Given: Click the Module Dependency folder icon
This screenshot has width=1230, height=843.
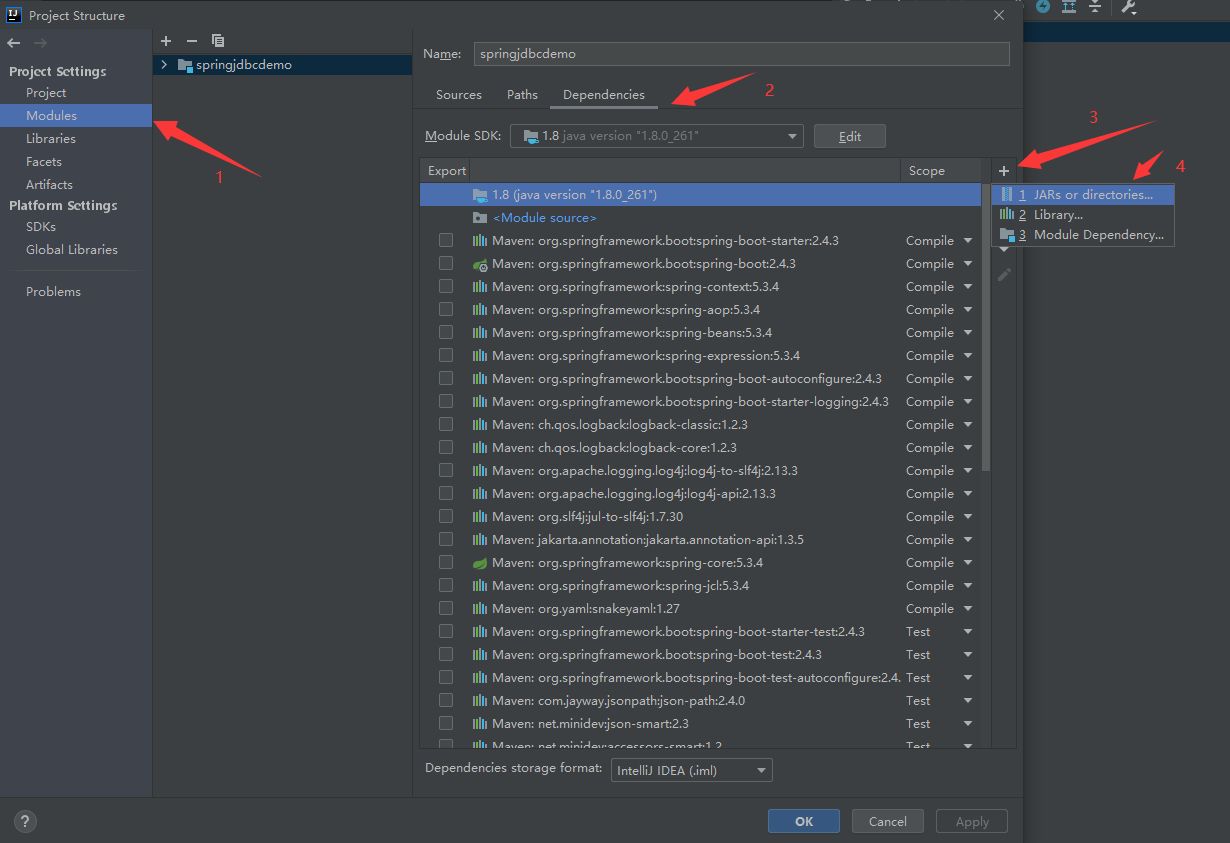Looking at the screenshot, I should [1008, 235].
